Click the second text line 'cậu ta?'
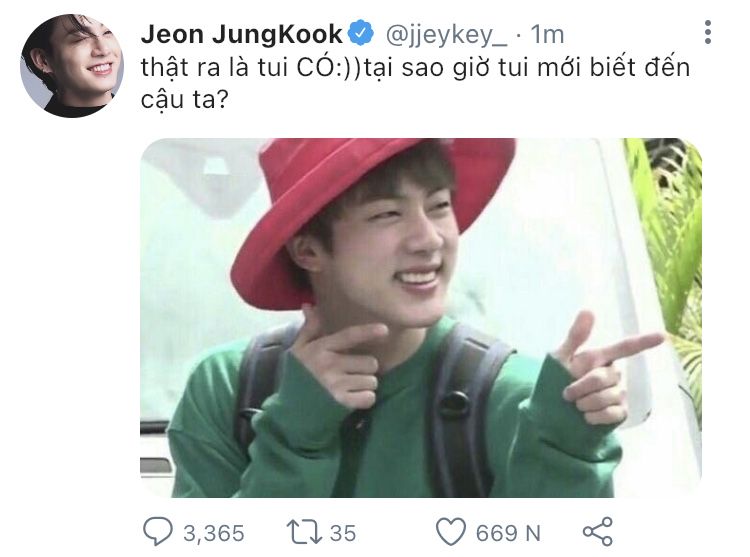Image resolution: width=750 pixels, height=557 pixels. click(185, 100)
